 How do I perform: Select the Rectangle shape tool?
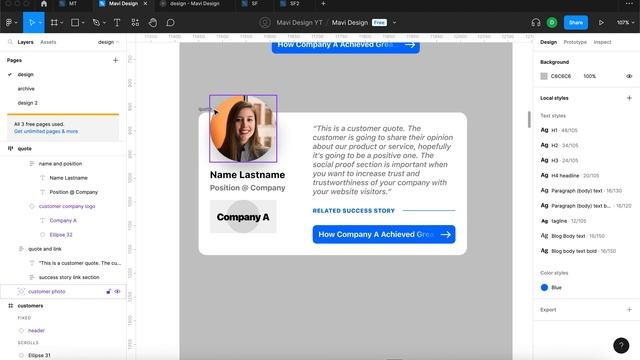[75, 23]
